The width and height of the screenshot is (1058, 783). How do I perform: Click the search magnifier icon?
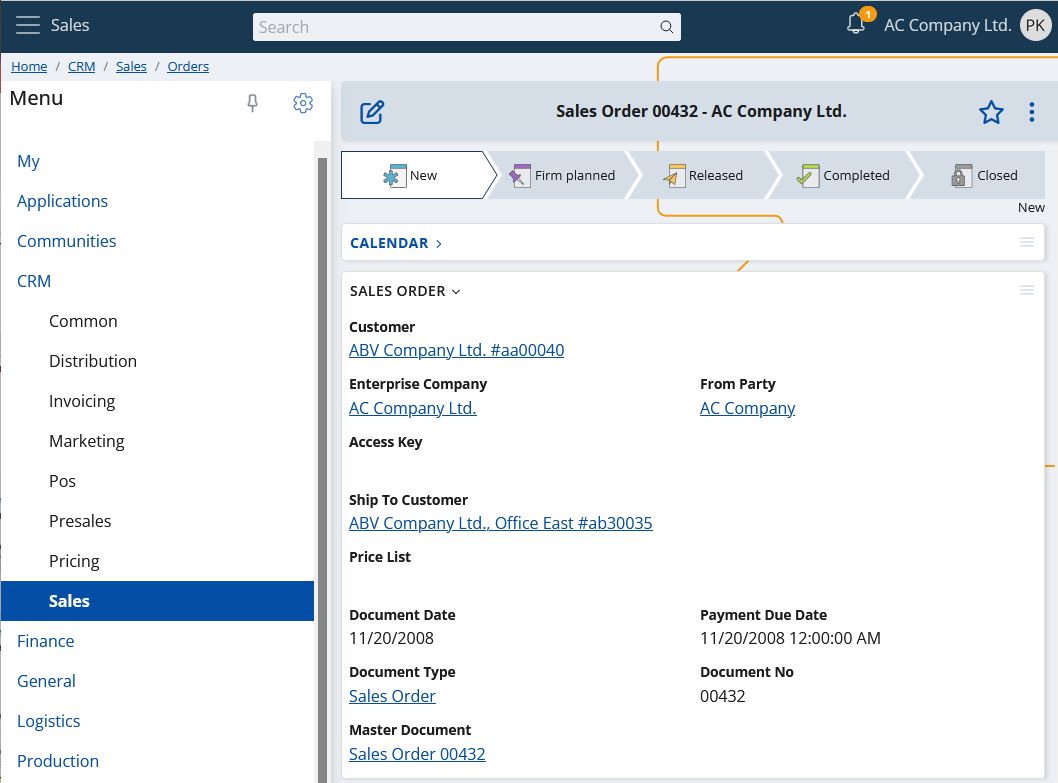666,27
